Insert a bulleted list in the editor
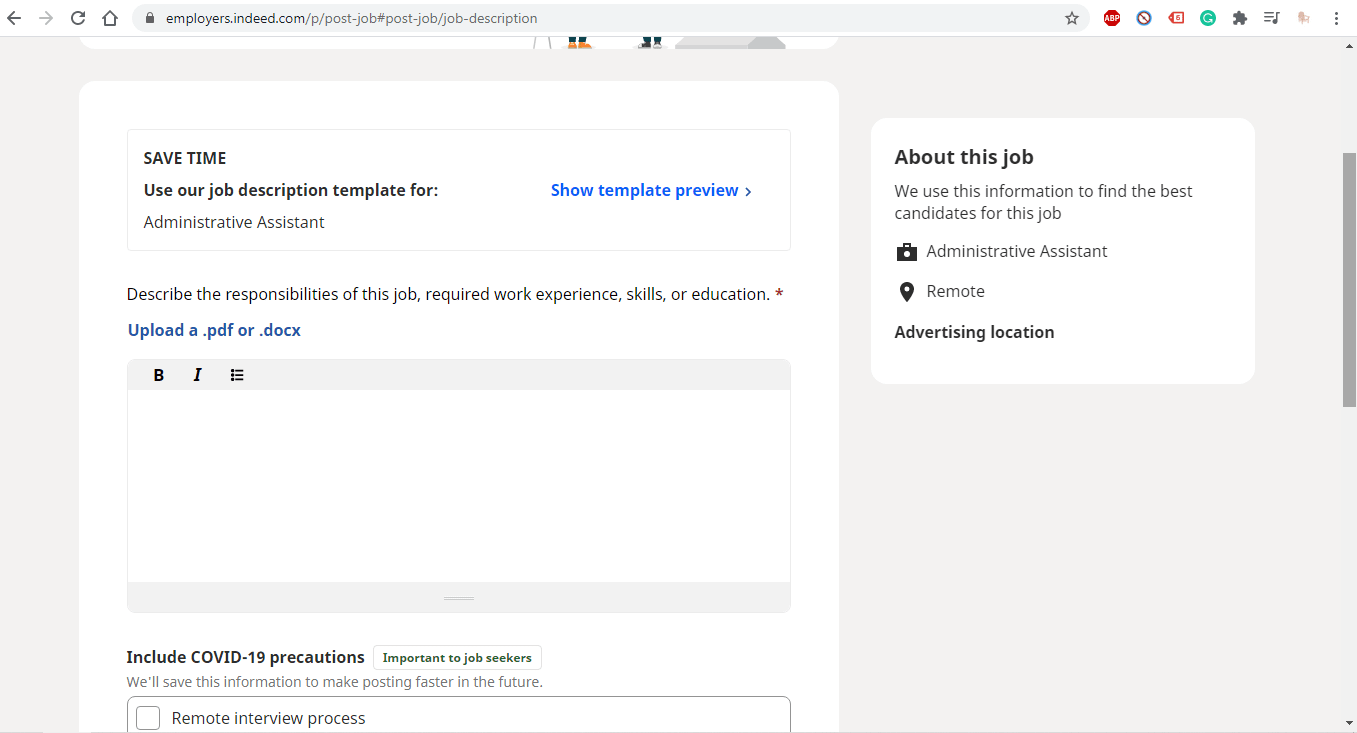Image resolution: width=1357 pixels, height=733 pixels. click(x=237, y=374)
